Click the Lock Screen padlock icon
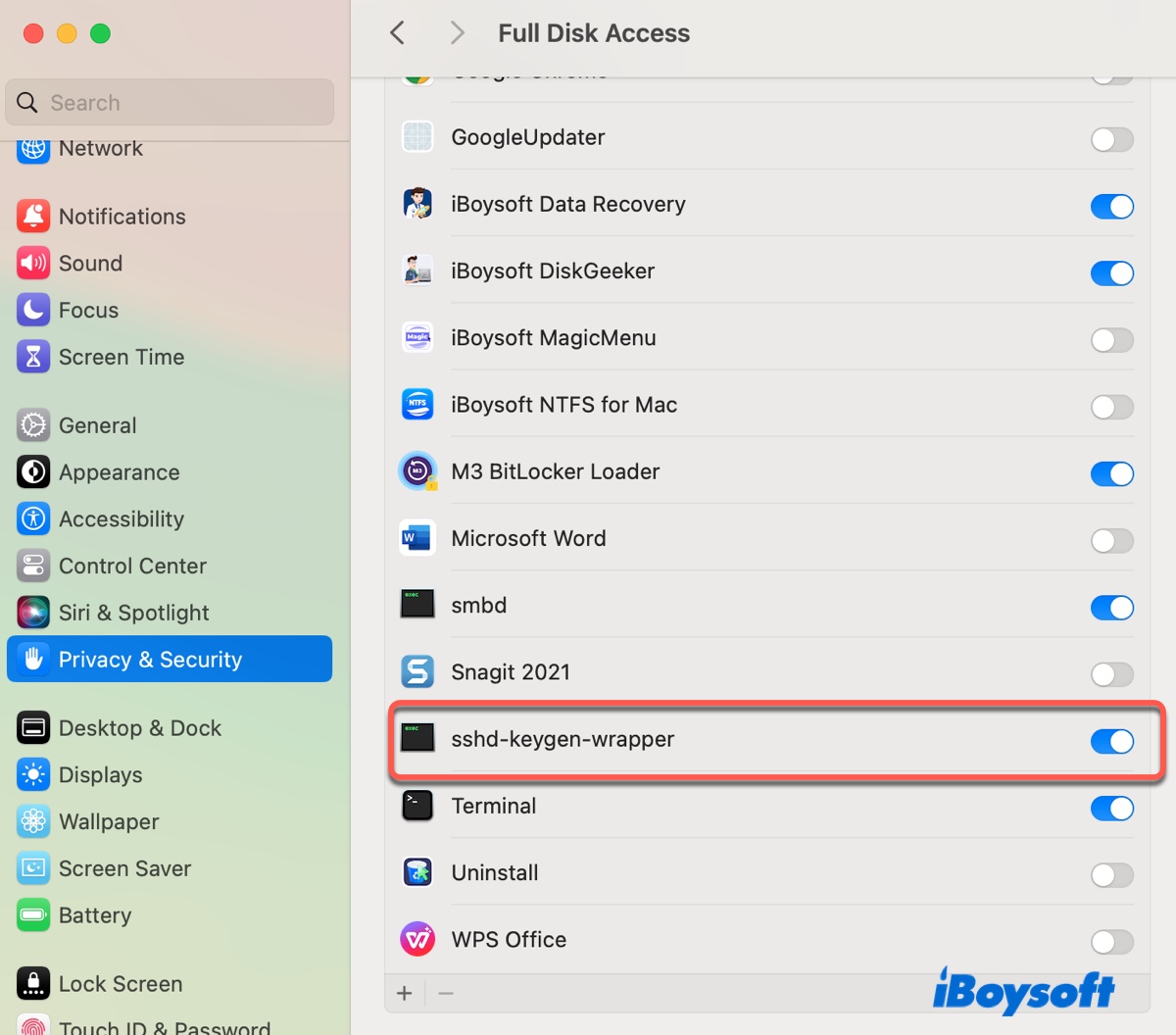The width and height of the screenshot is (1176, 1035). point(33,983)
